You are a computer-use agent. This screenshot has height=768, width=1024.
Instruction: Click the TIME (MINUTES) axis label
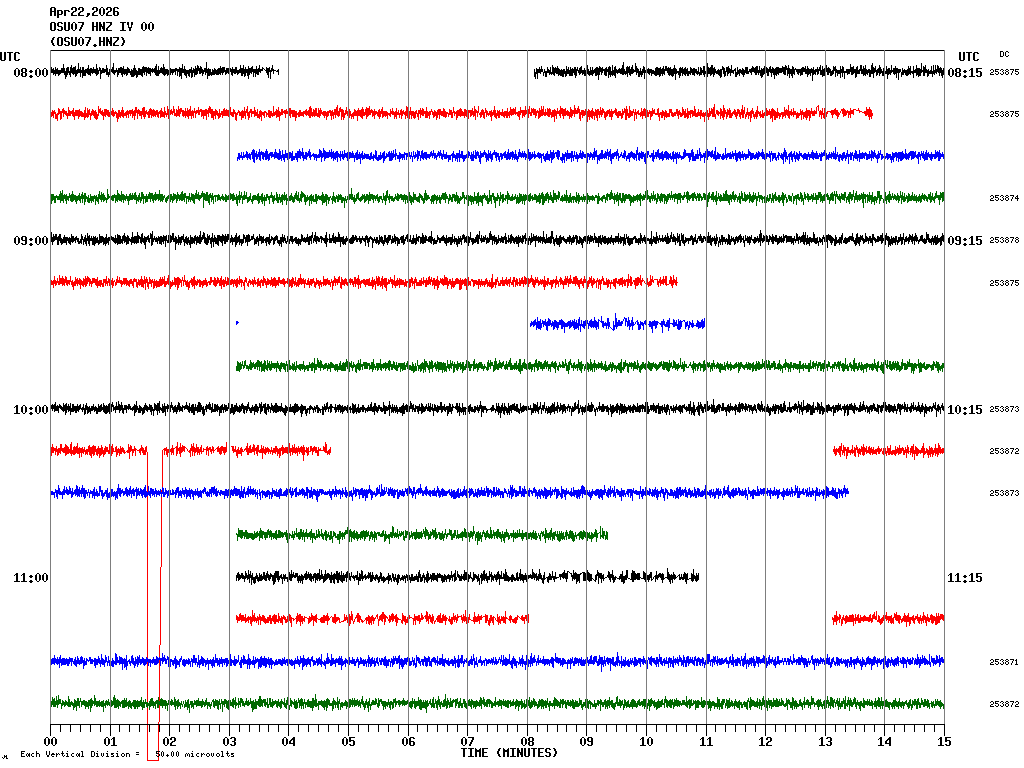tap(509, 752)
